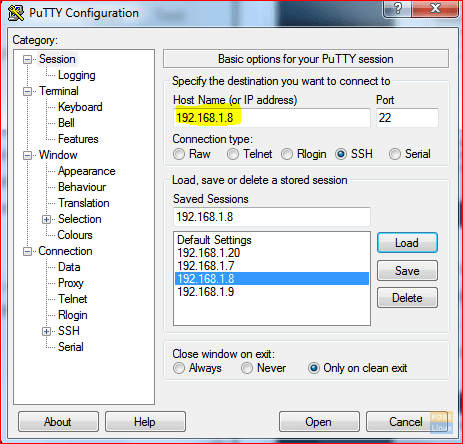Open the Colours category
This screenshot has height=444, width=463.
click(x=75, y=235)
